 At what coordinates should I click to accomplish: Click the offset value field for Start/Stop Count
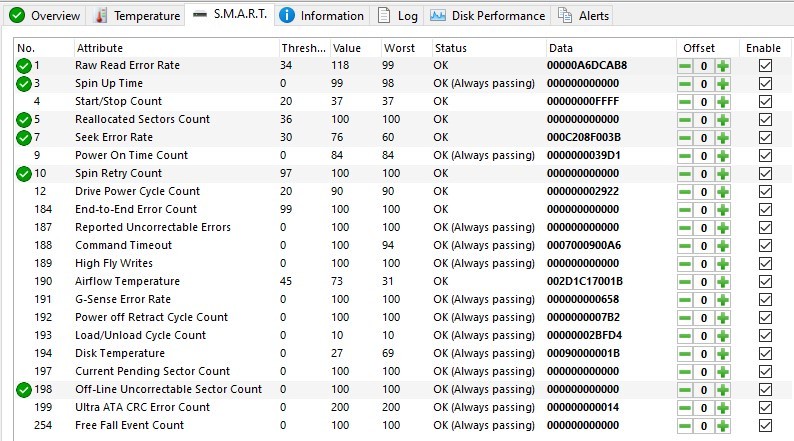coord(704,102)
